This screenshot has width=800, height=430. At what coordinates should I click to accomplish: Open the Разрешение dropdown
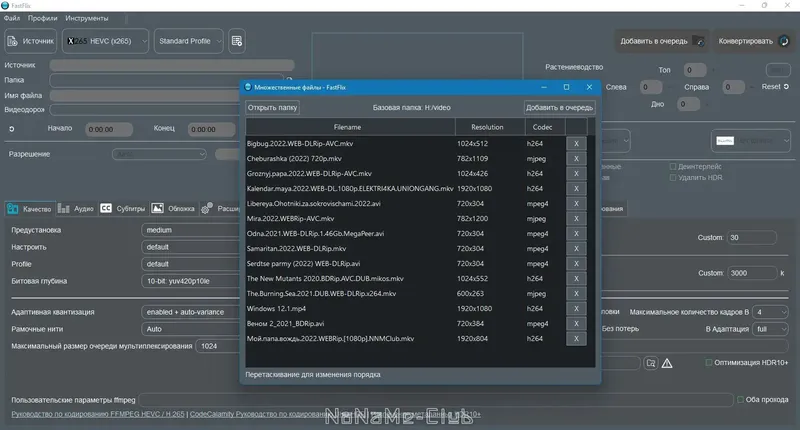[159, 154]
